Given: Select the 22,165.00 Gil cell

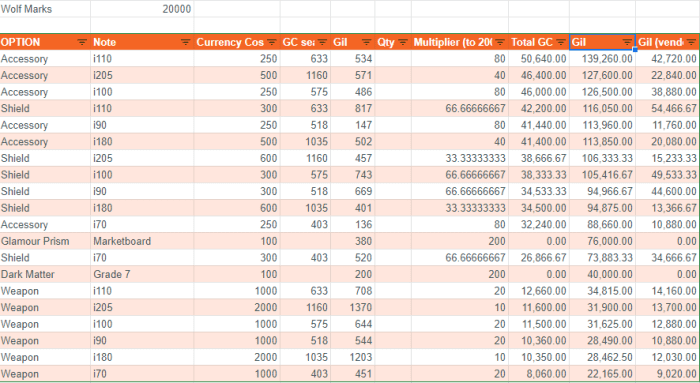Looking at the screenshot, I should [602, 374].
